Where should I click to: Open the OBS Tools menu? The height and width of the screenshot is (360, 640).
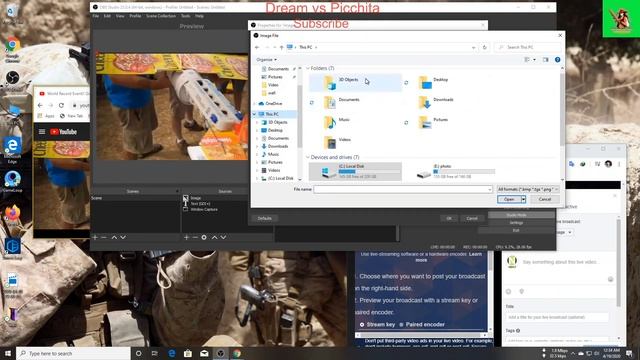pos(185,16)
